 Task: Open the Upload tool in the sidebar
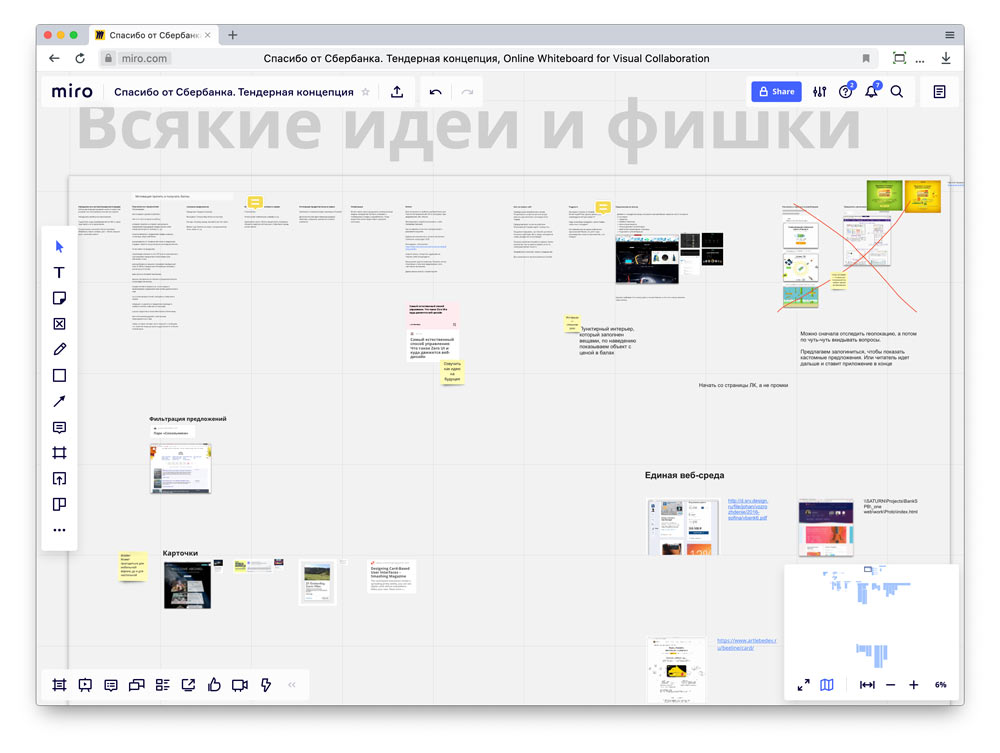point(59,479)
